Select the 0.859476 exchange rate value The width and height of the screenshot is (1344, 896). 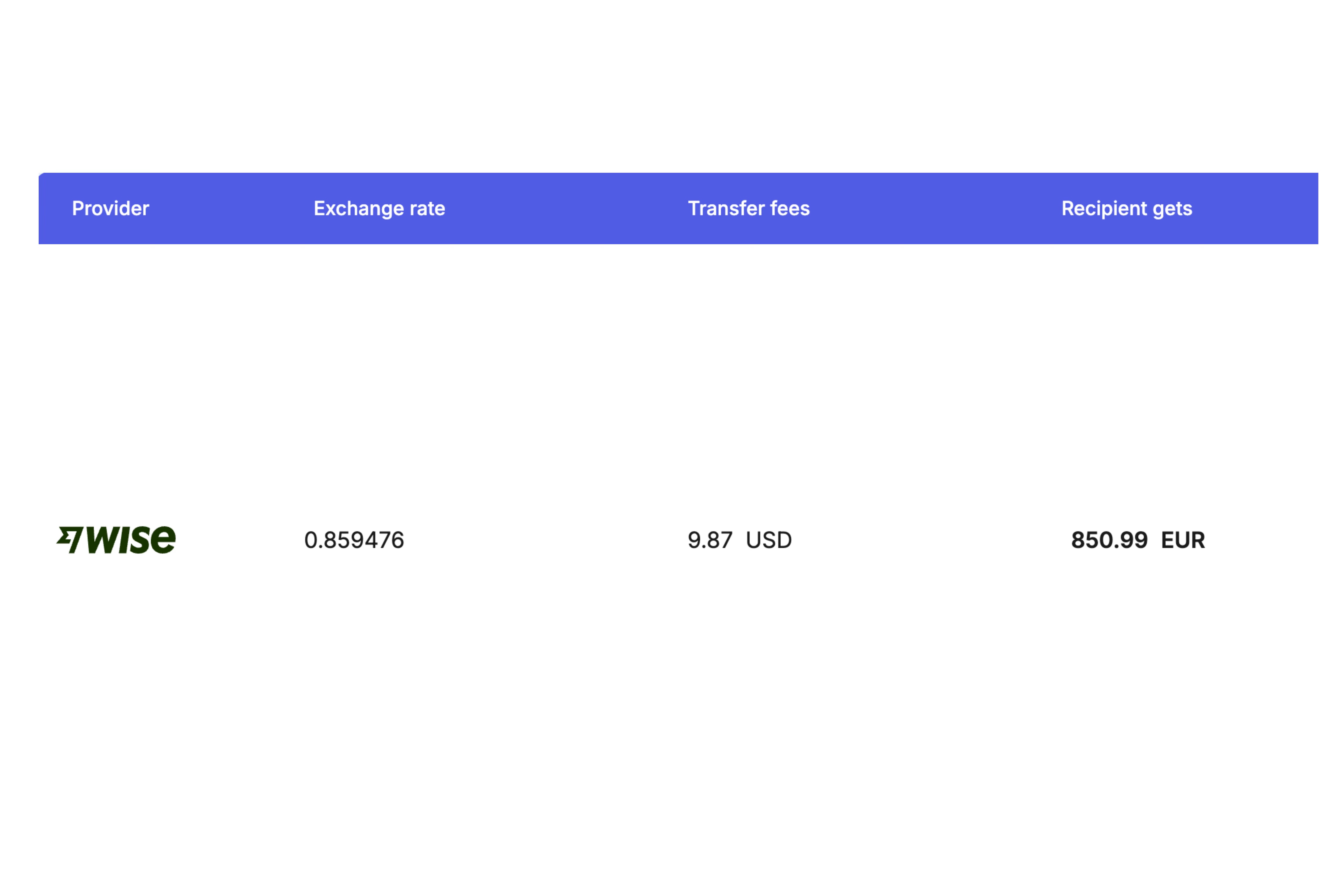pos(354,540)
